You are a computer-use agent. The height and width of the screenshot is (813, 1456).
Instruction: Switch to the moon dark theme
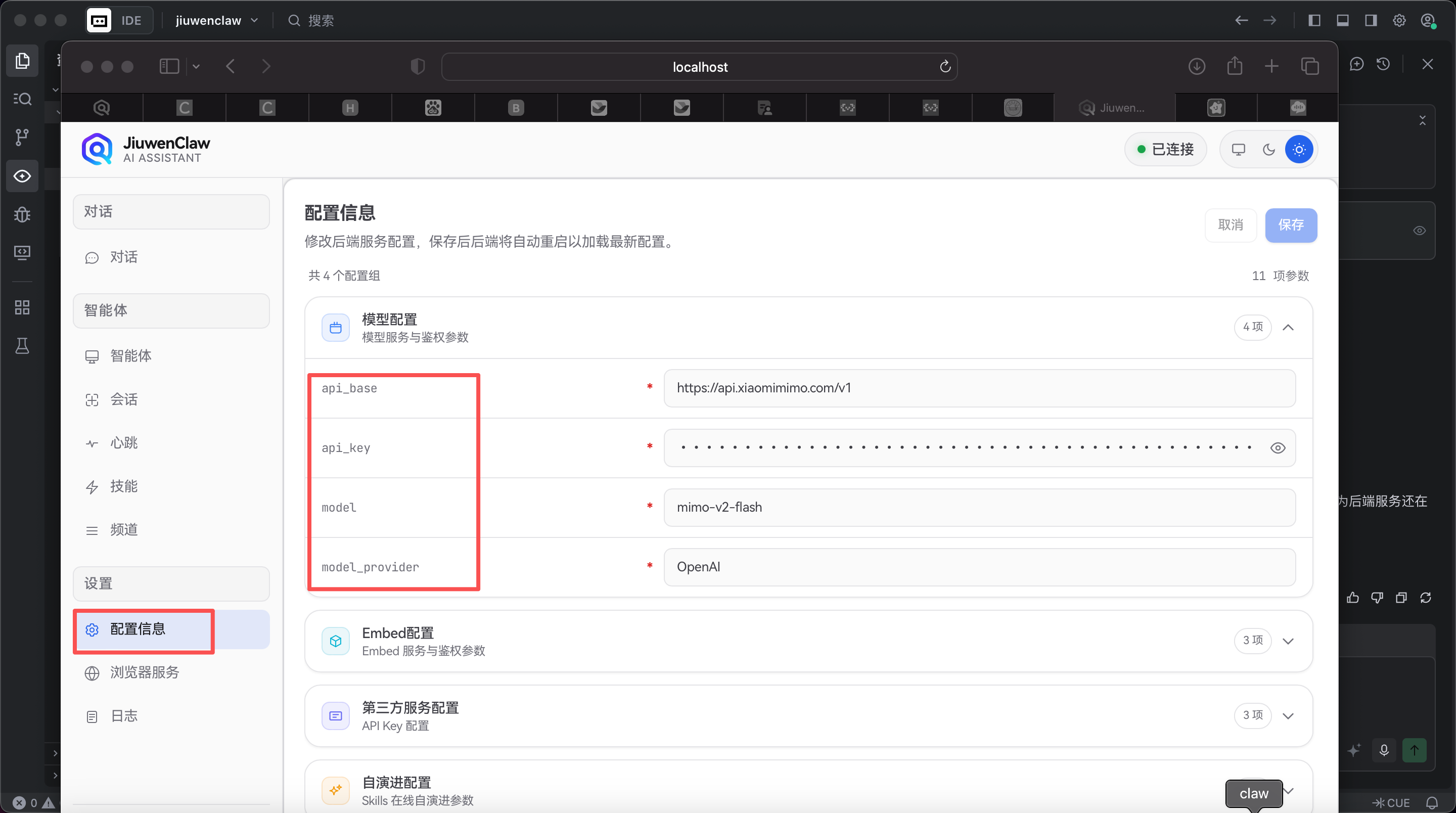[x=1268, y=149]
